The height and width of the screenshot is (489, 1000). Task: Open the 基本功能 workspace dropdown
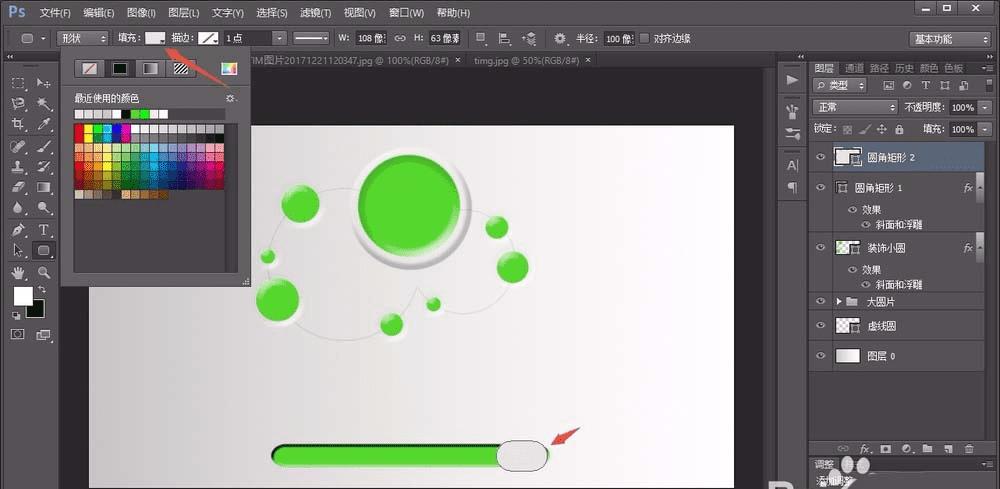pyautogui.click(x=950, y=39)
